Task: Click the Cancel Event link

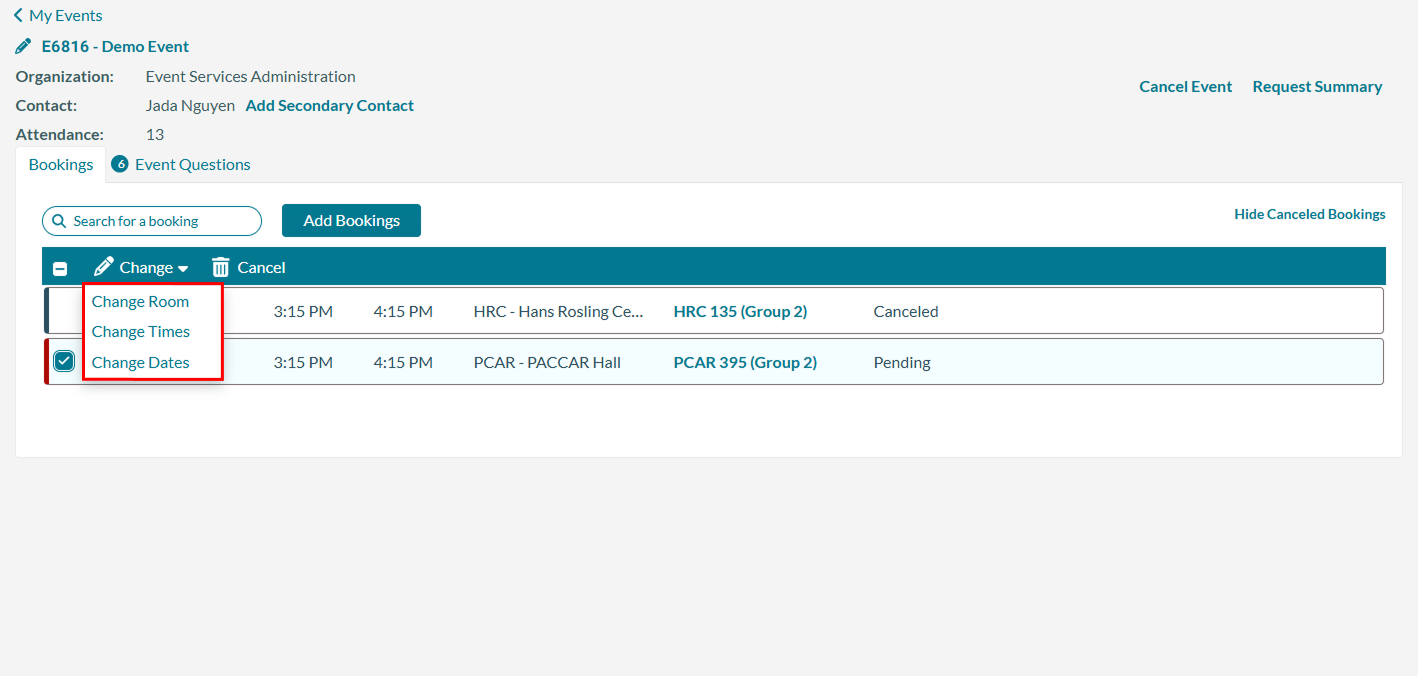Action: pos(1186,87)
